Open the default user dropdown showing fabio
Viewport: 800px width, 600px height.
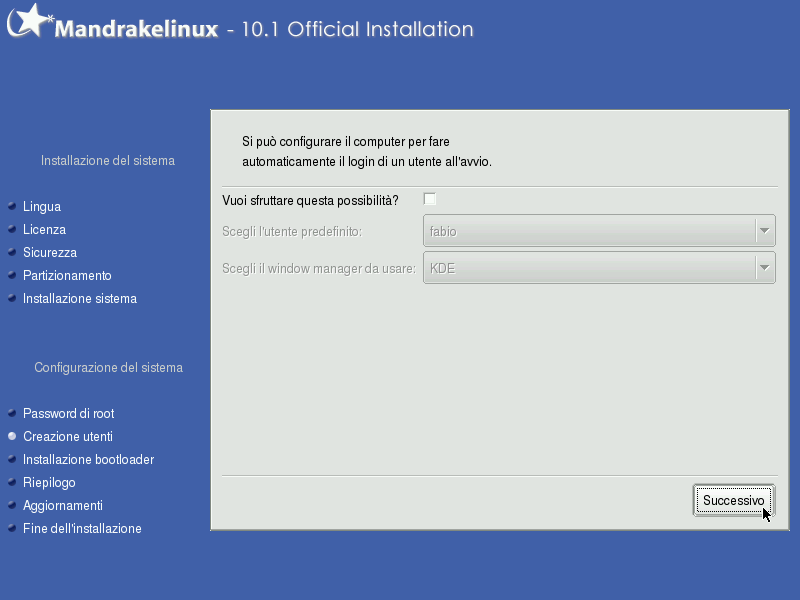click(598, 230)
